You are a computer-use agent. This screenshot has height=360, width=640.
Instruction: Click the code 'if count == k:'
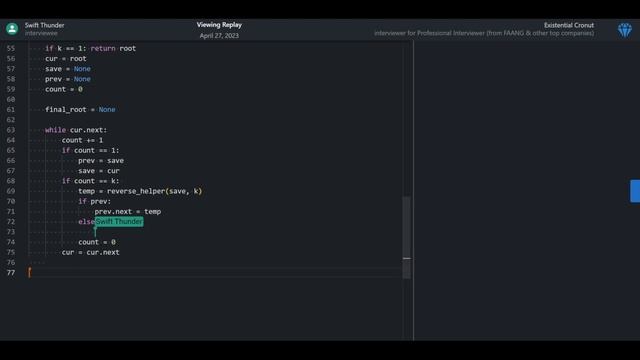pos(91,181)
